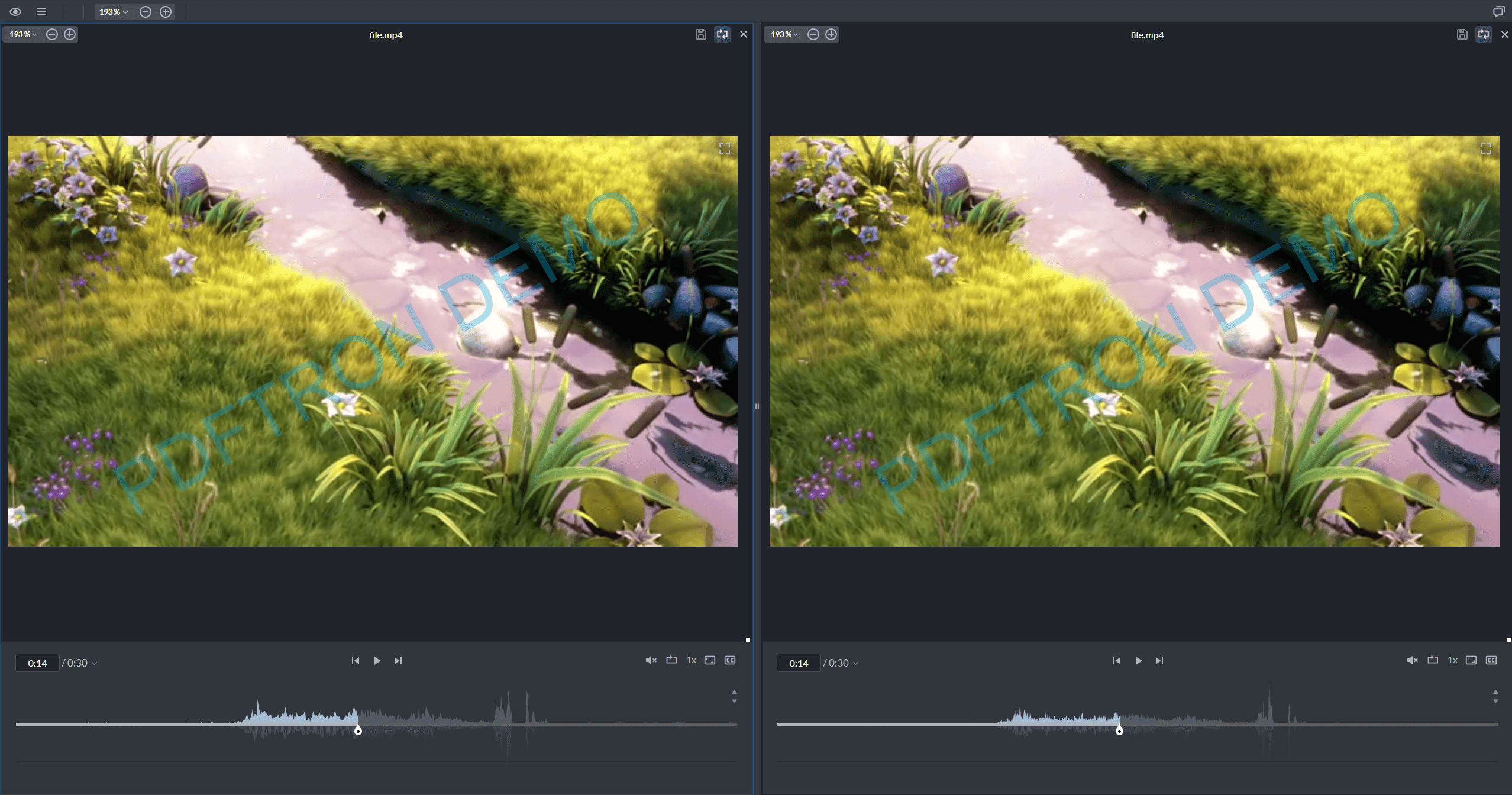Screen dimensions: 1512x795
Task: Toggle closed captions on right video
Action: point(1491,660)
